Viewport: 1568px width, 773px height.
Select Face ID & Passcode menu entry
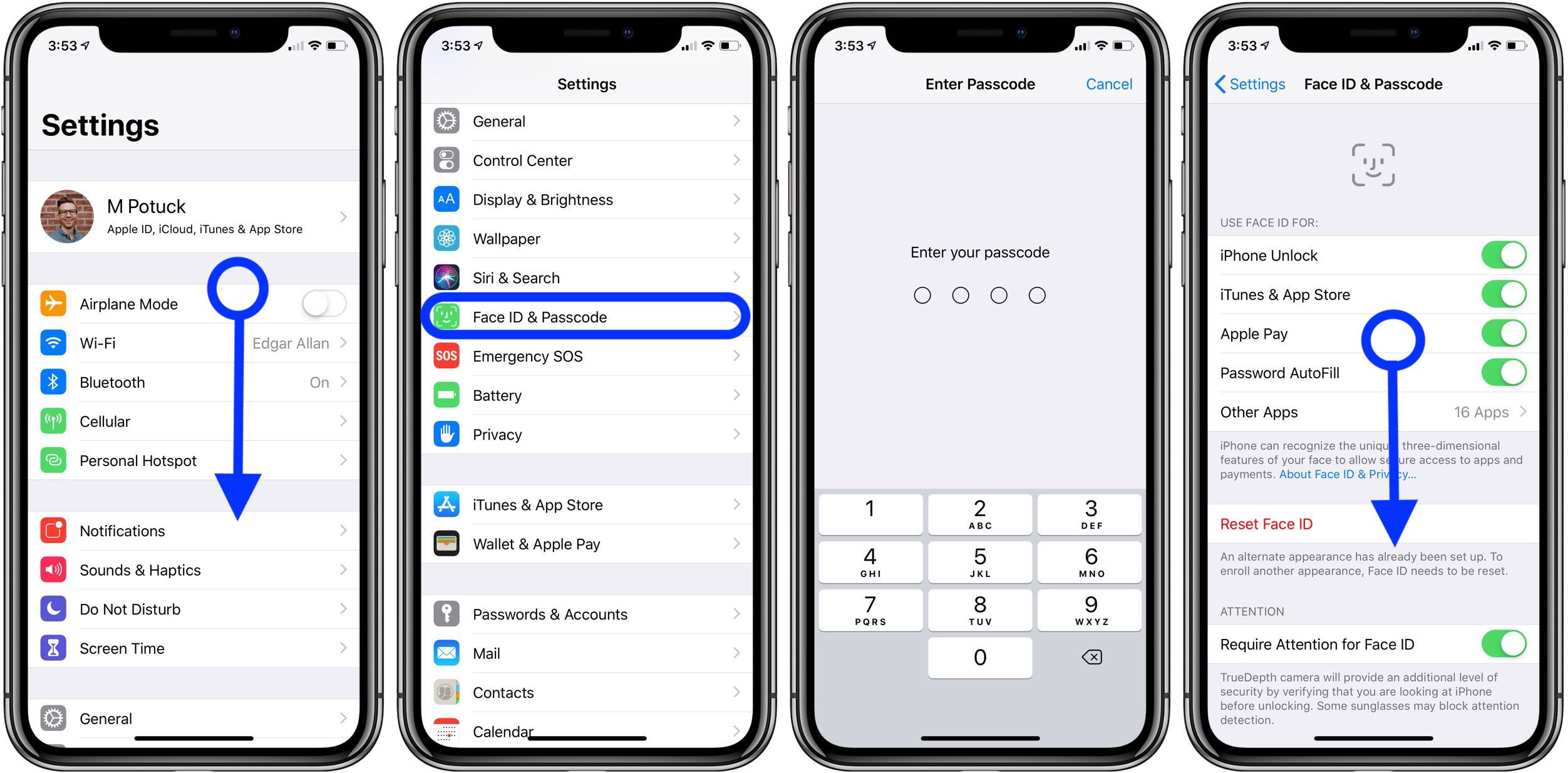pyautogui.click(x=588, y=317)
